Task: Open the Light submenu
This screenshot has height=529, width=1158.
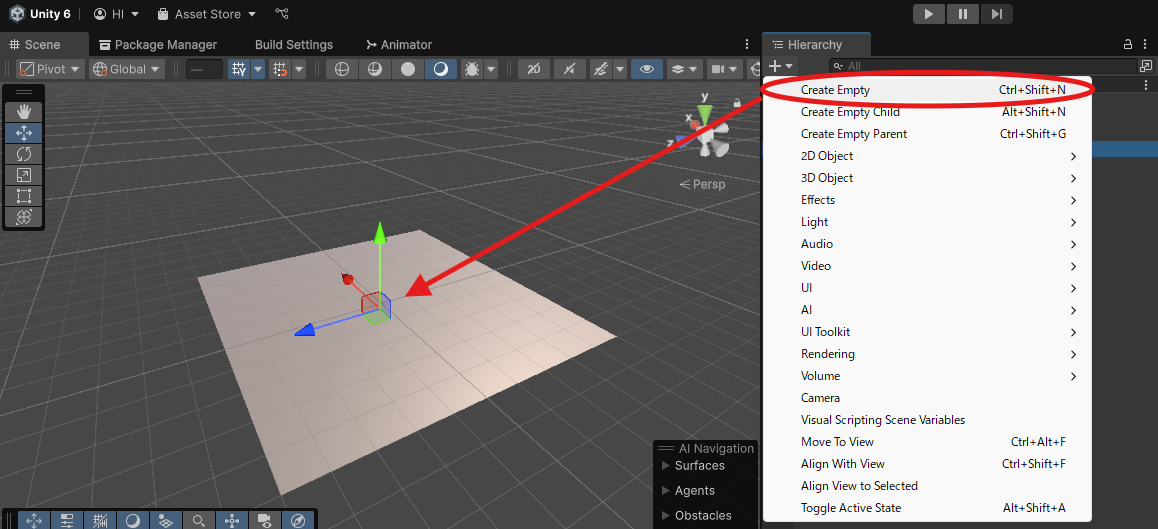Action: [x=927, y=222]
